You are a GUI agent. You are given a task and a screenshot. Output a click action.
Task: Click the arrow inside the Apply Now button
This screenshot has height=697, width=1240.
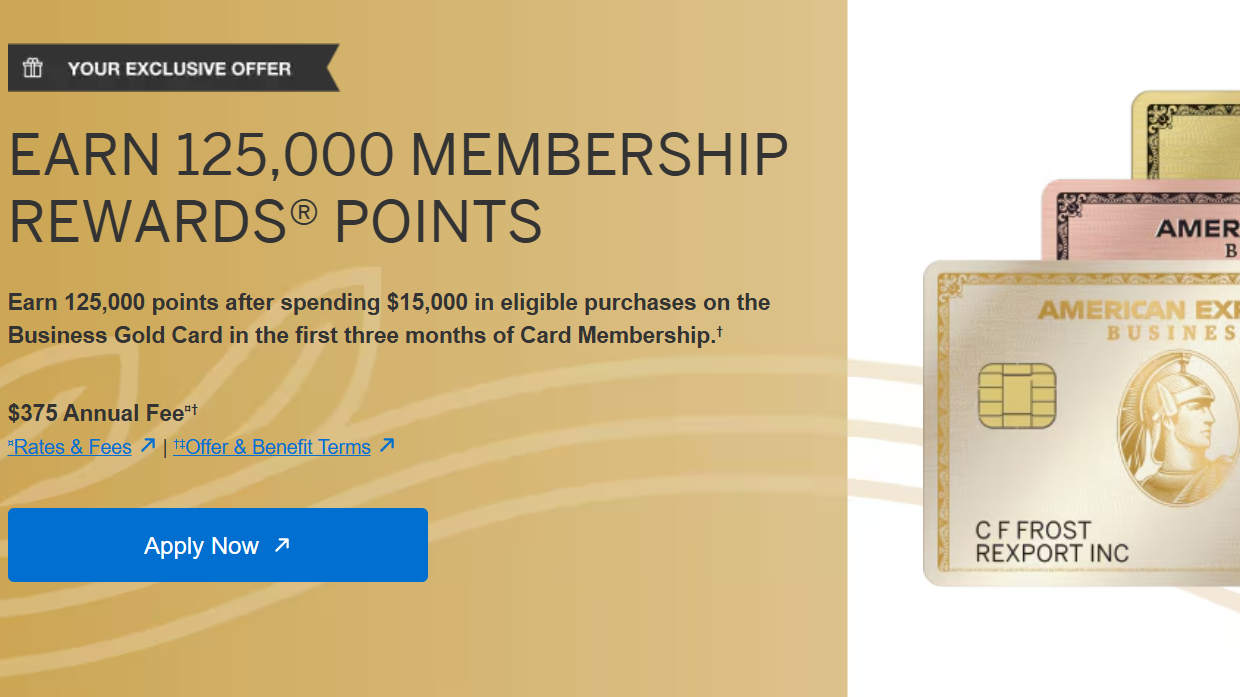(281, 545)
